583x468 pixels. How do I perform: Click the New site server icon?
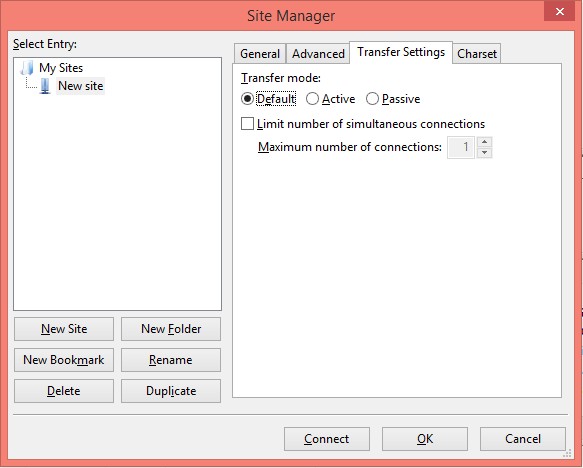tap(45, 86)
